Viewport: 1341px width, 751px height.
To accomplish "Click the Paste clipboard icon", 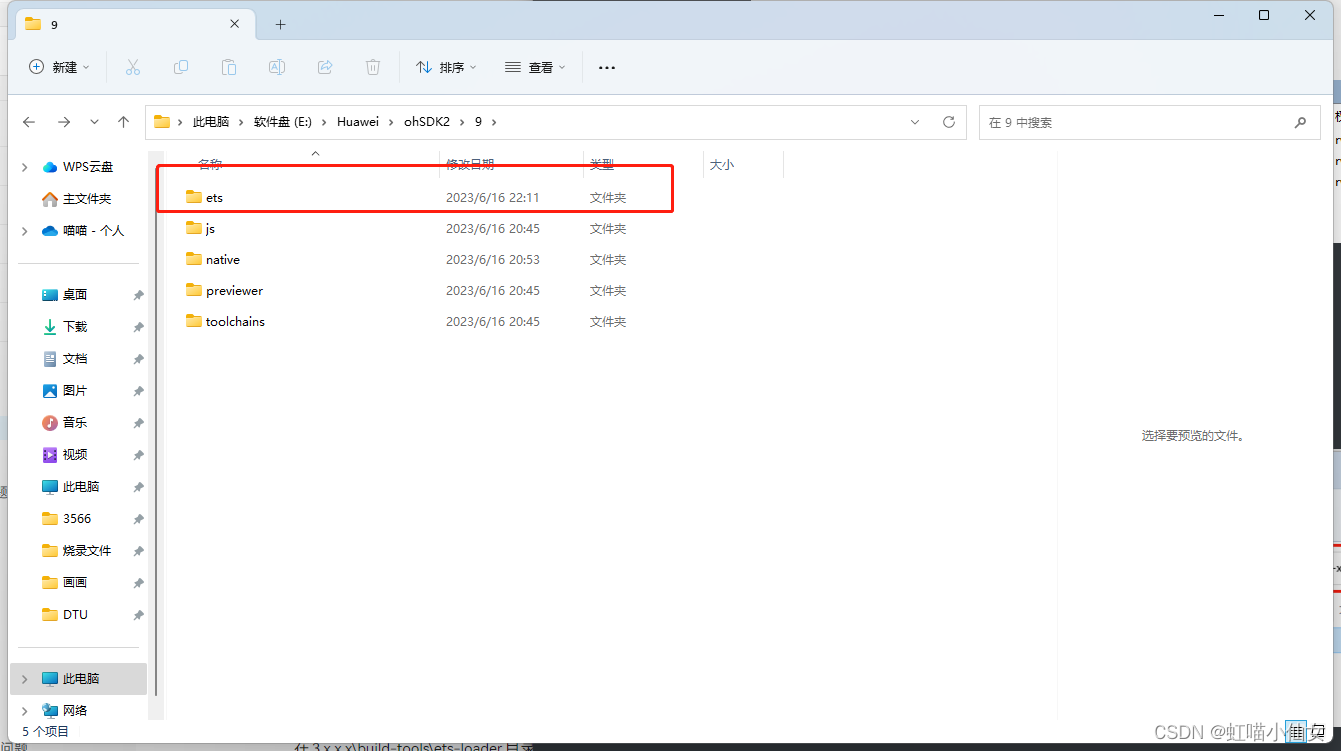I will click(x=229, y=67).
